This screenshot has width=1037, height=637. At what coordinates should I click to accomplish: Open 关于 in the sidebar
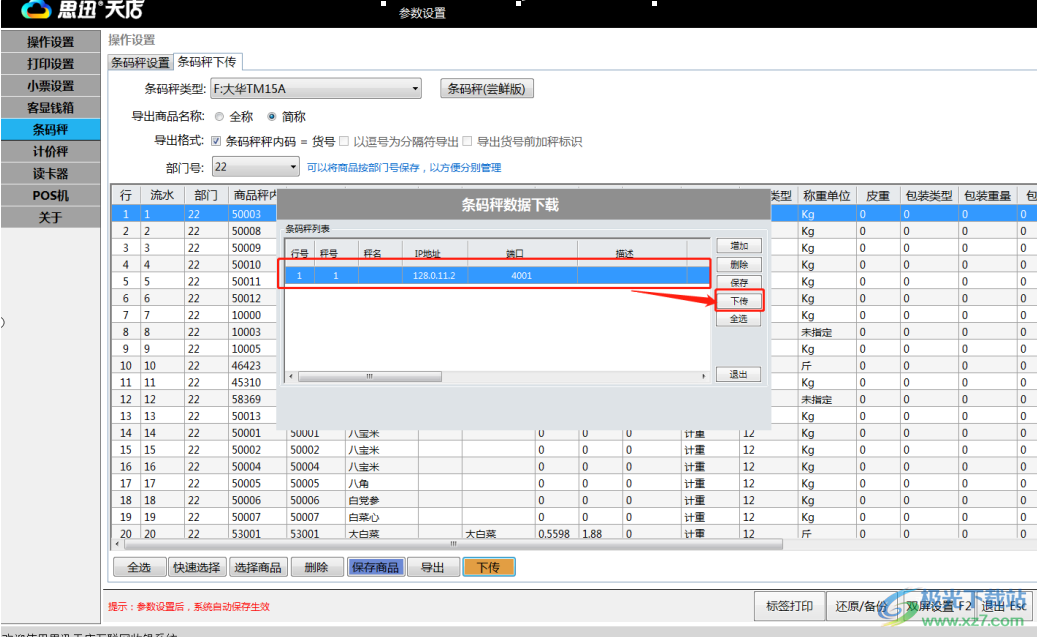(50, 217)
